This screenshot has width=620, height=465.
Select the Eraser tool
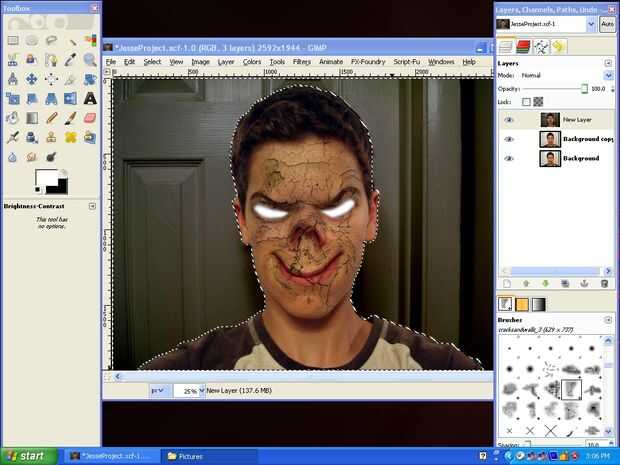[90, 118]
